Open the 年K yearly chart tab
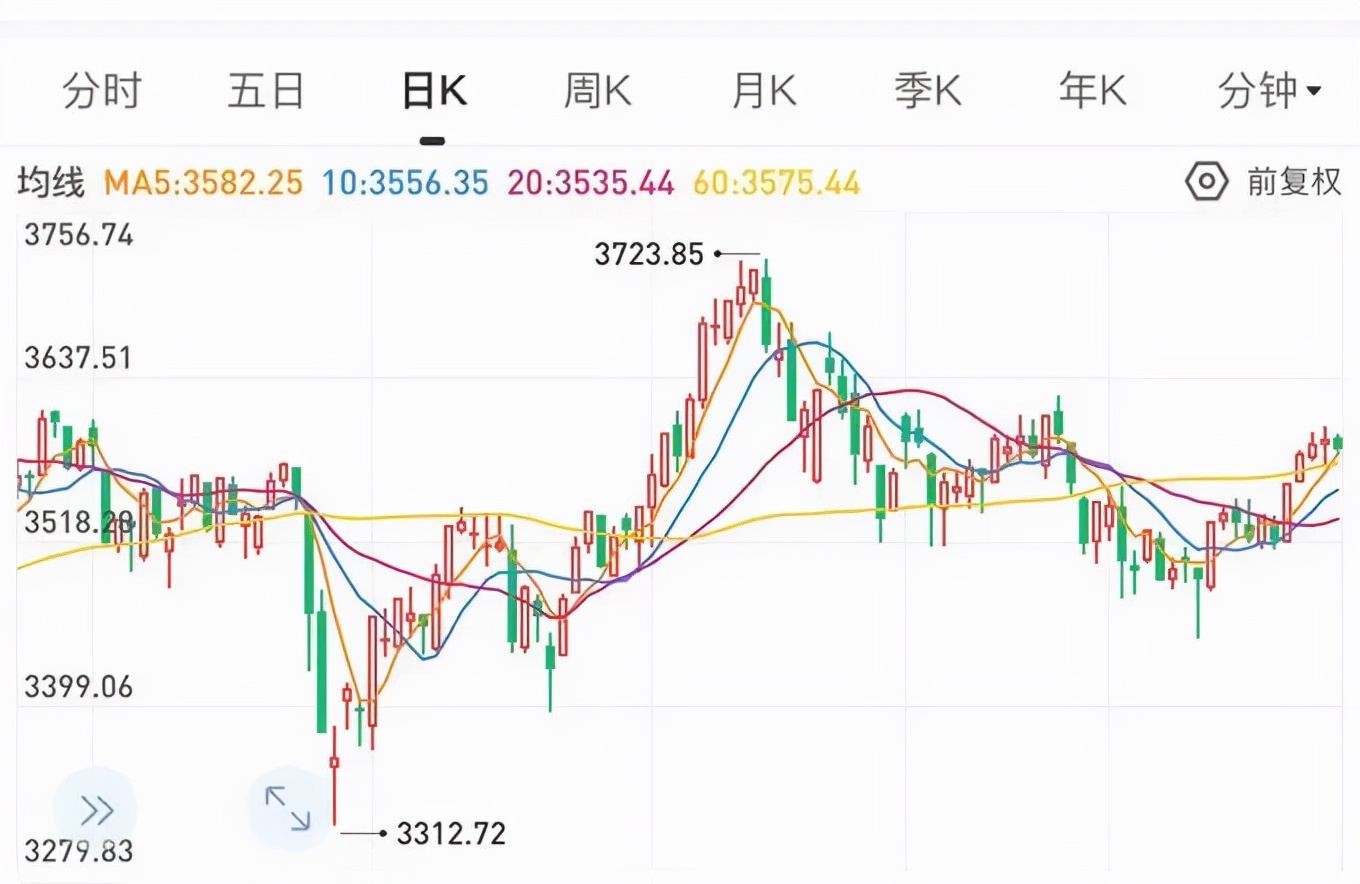Screen dimensions: 1360x884 point(1091,90)
